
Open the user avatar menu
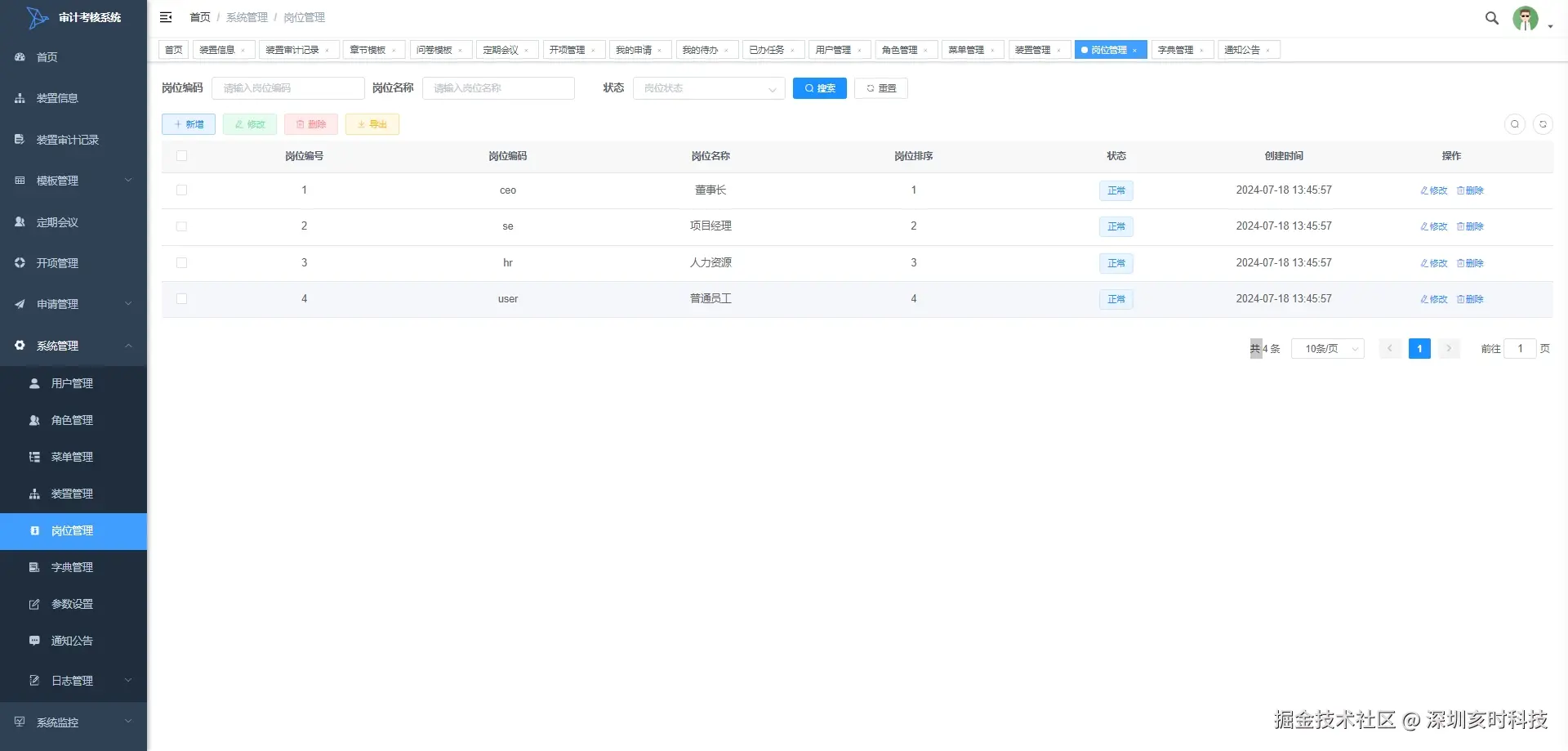pos(1526,18)
